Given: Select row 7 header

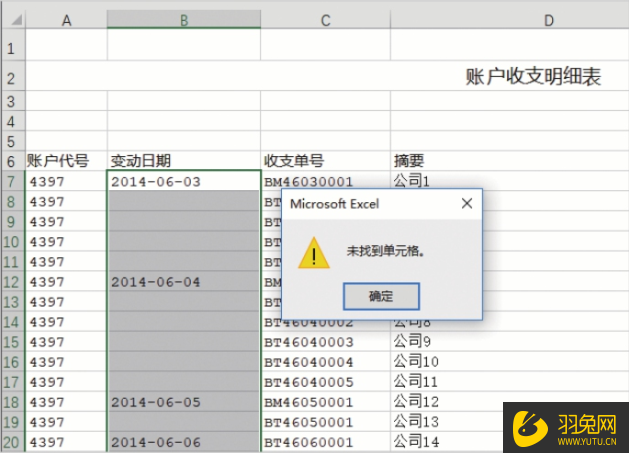Looking at the screenshot, I should [11, 181].
